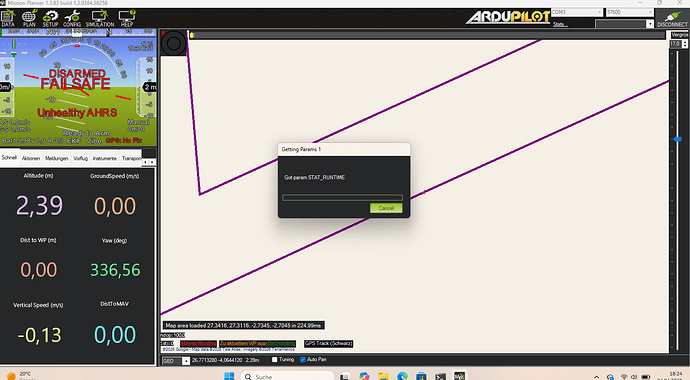Image resolution: width=690 pixels, height=380 pixels.
Task: Click the battery icon in the system tray
Action: [646, 377]
